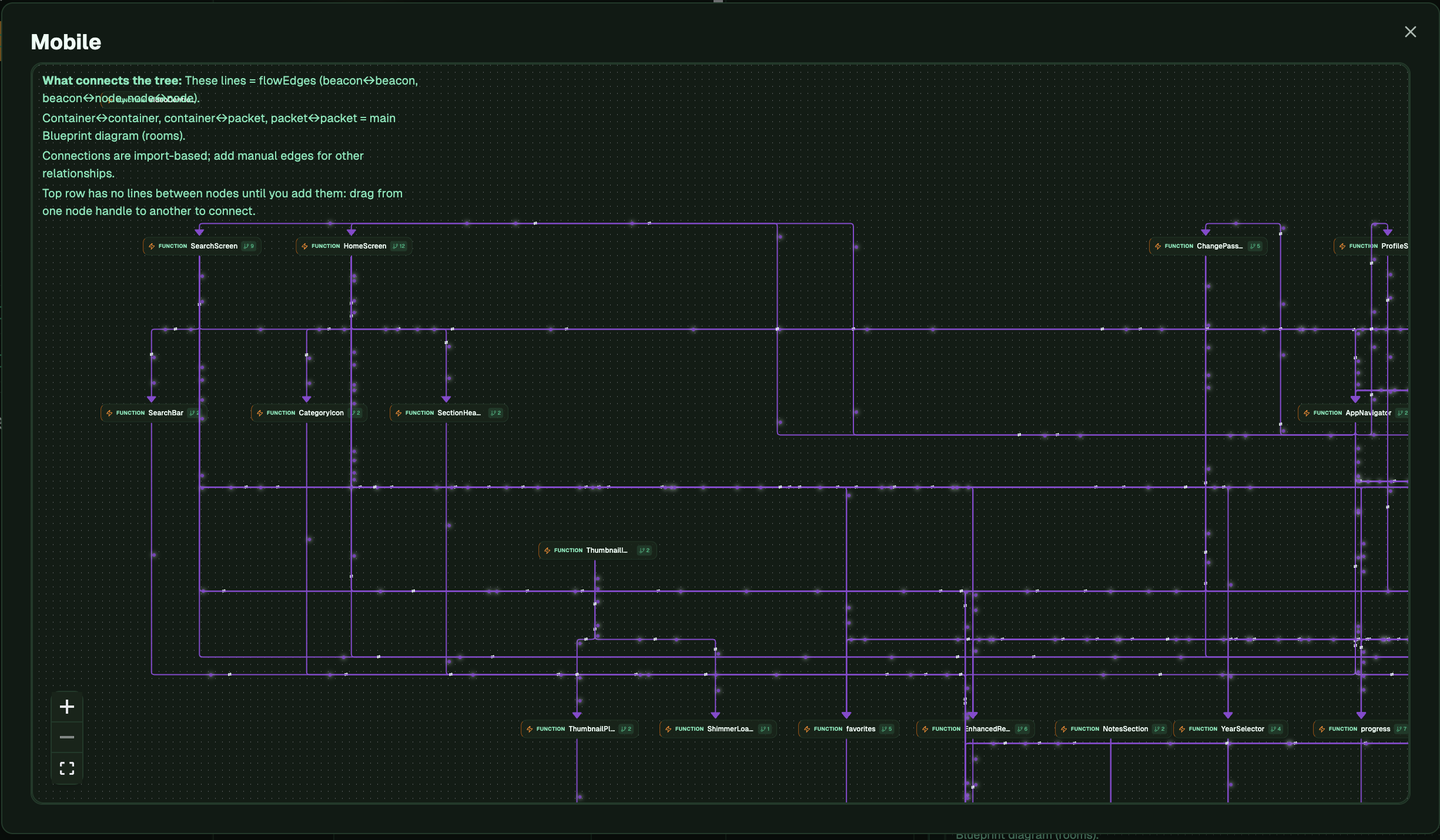The width and height of the screenshot is (1440, 840).
Task: Click the AppNavigator function node
Action: [x=1355, y=413]
